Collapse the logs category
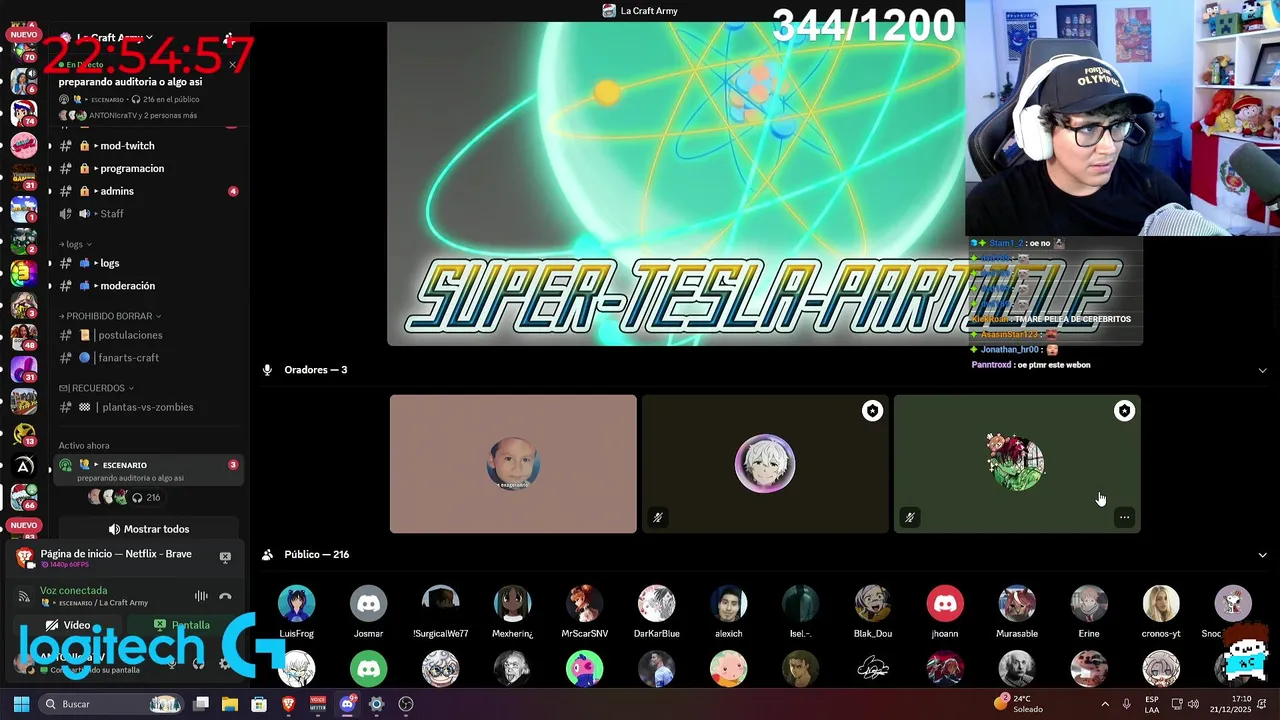Viewport: 1280px width, 720px height. click(76, 244)
